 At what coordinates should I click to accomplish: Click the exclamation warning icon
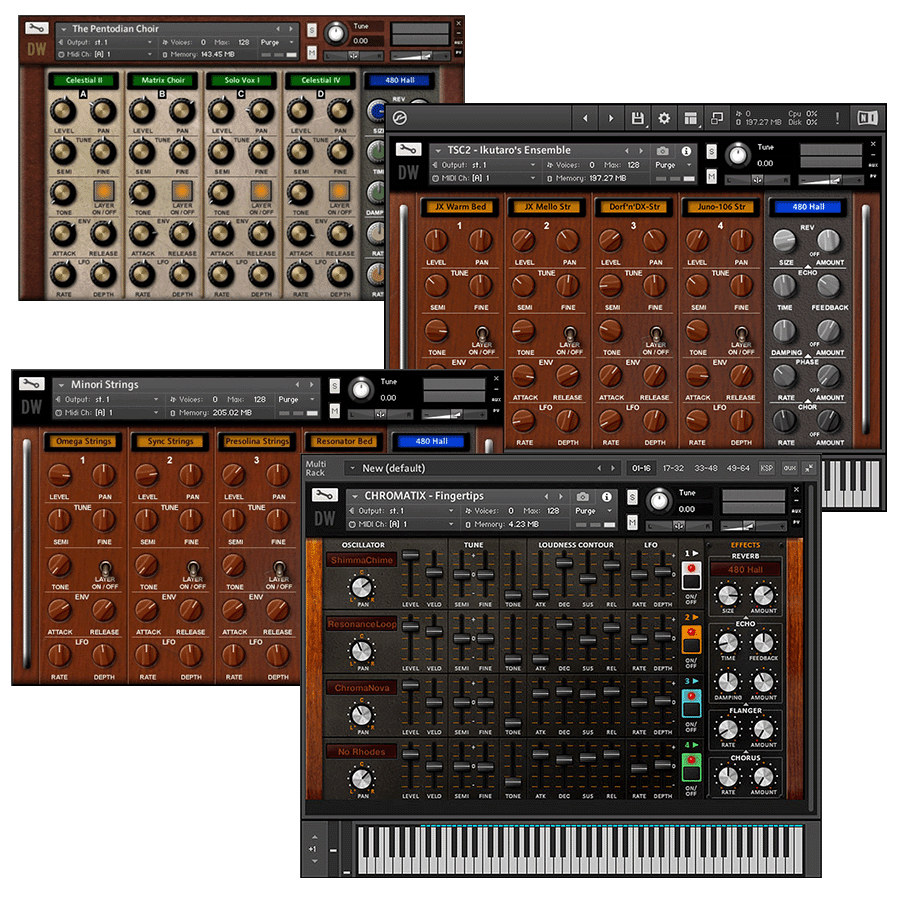[837, 118]
